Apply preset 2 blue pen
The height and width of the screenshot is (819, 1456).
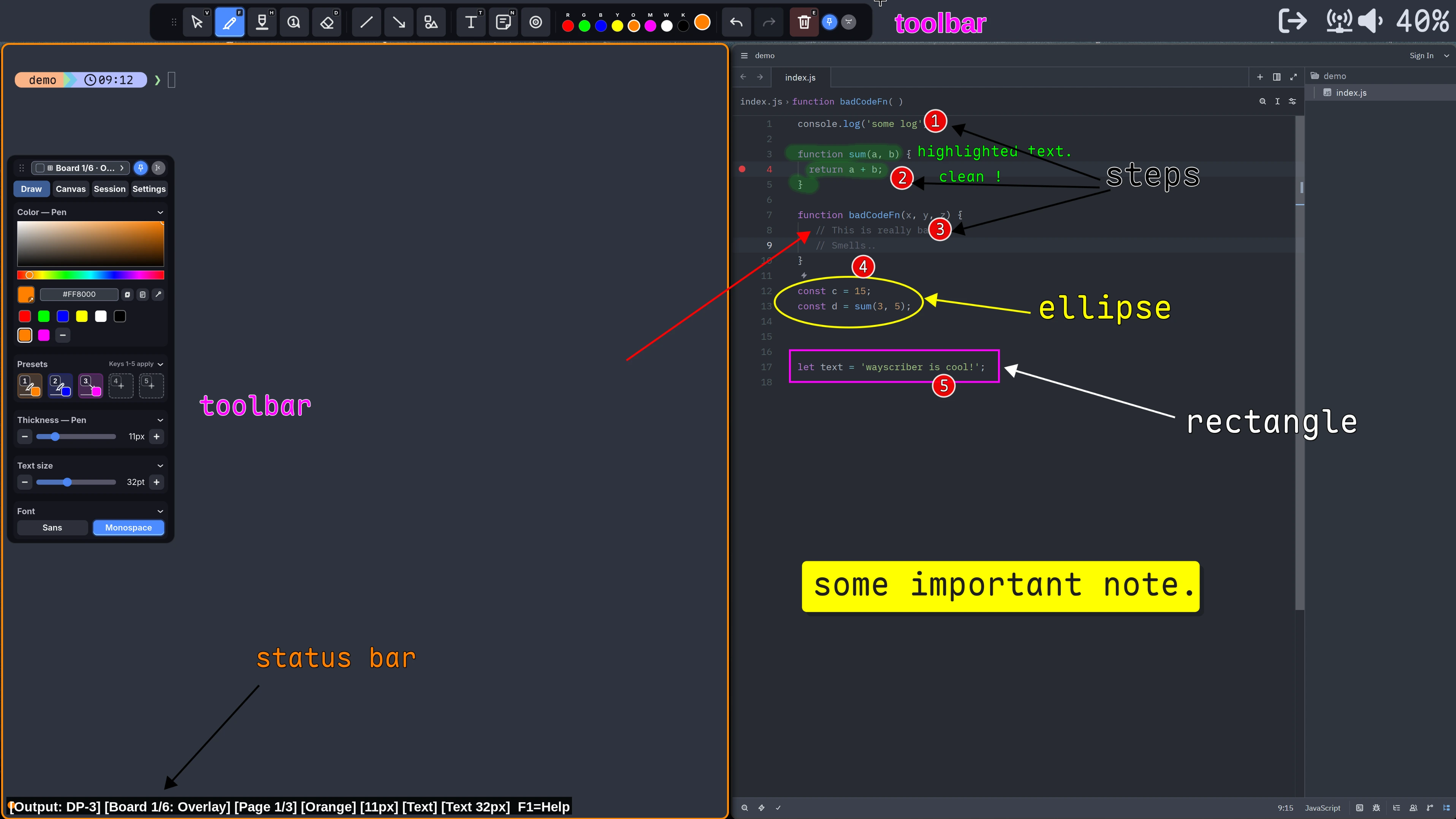pos(60,386)
